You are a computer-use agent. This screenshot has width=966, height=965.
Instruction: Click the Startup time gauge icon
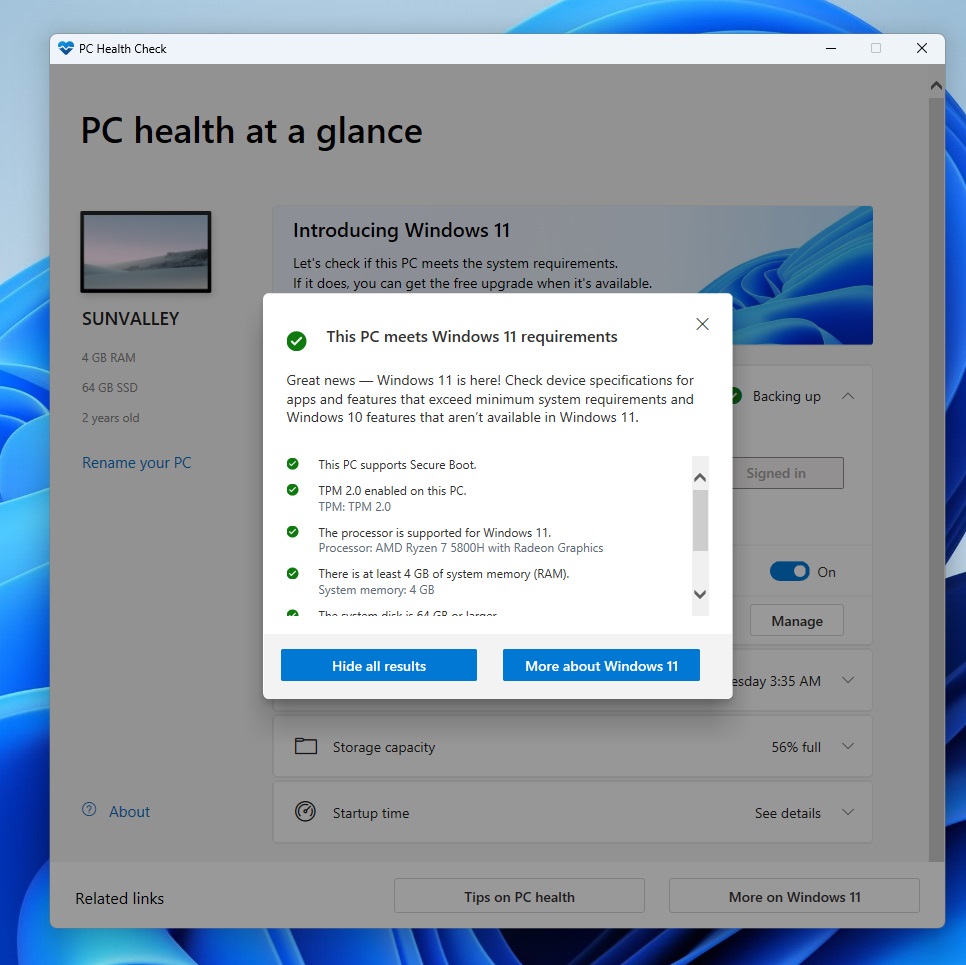[306, 812]
